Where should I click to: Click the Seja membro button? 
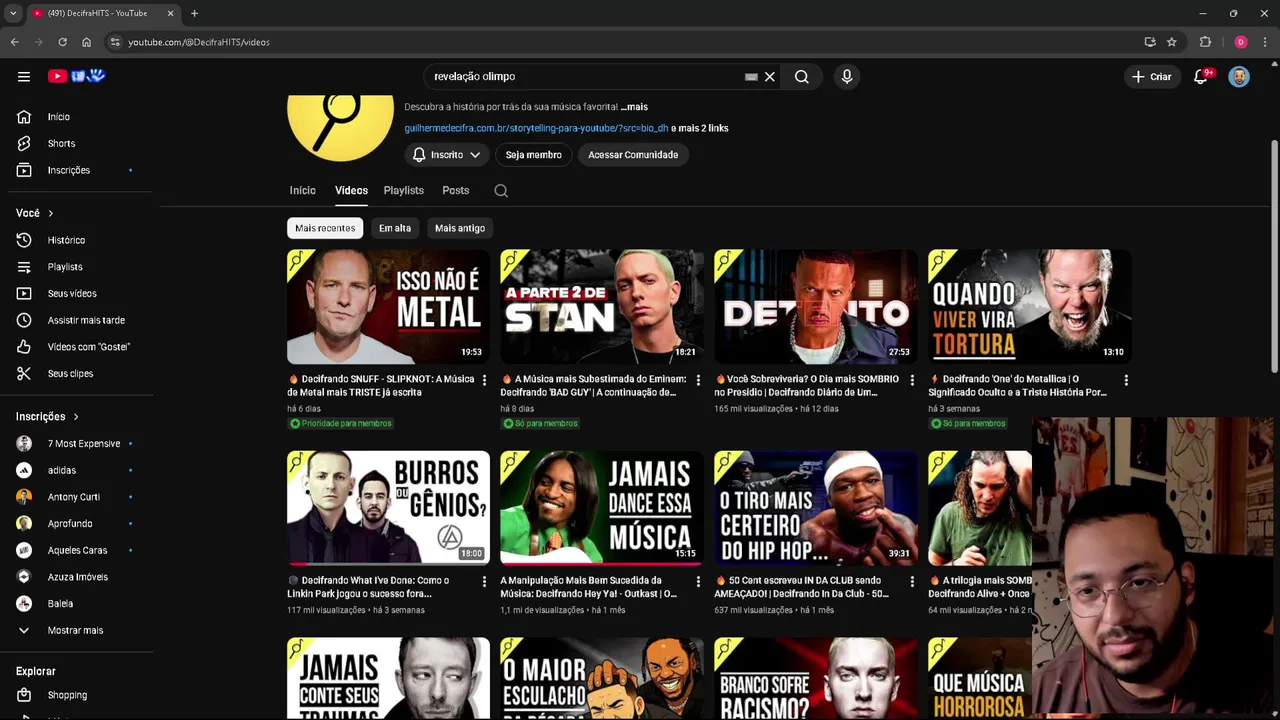pos(533,155)
